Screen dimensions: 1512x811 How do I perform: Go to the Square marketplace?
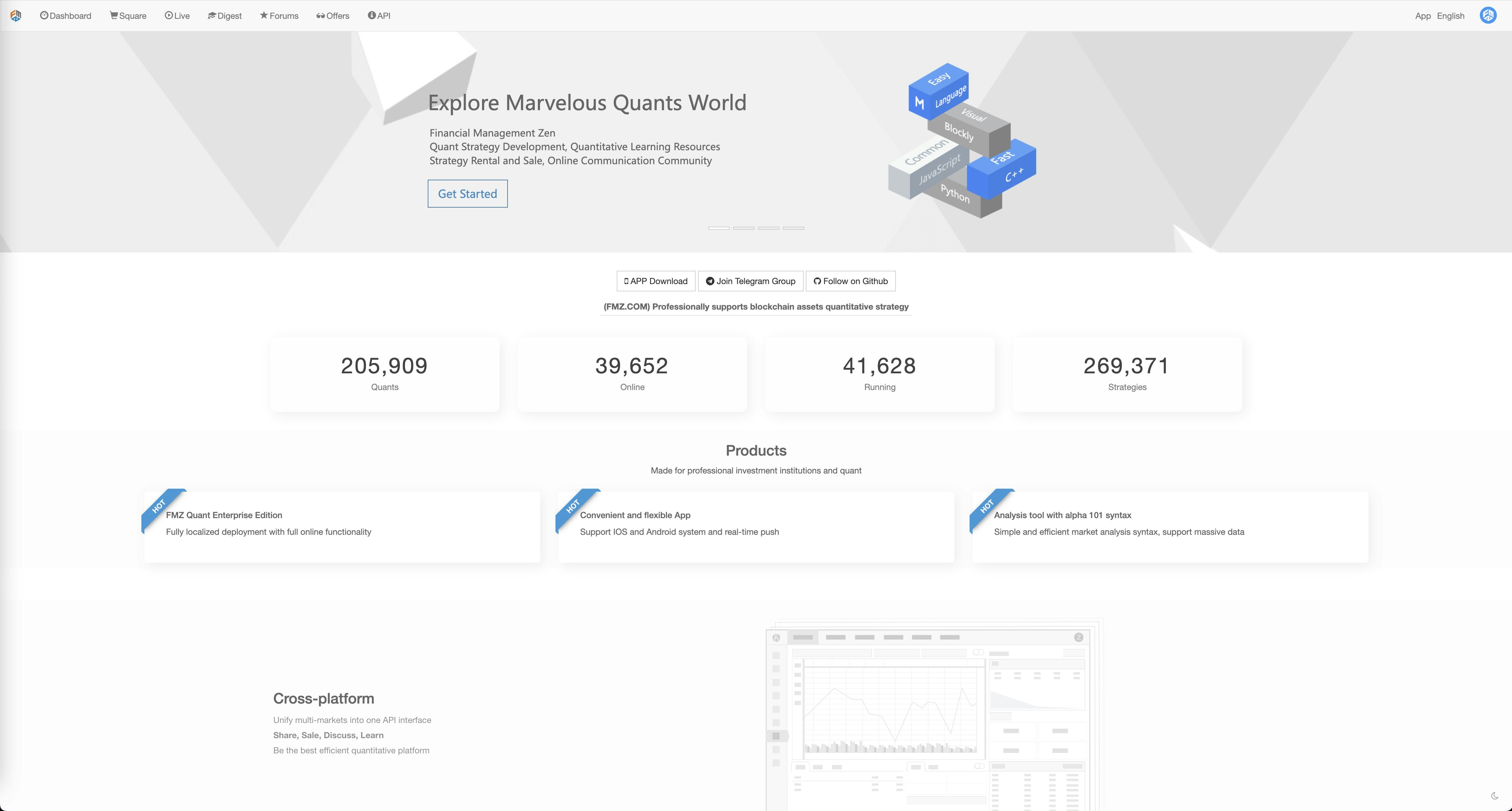128,16
